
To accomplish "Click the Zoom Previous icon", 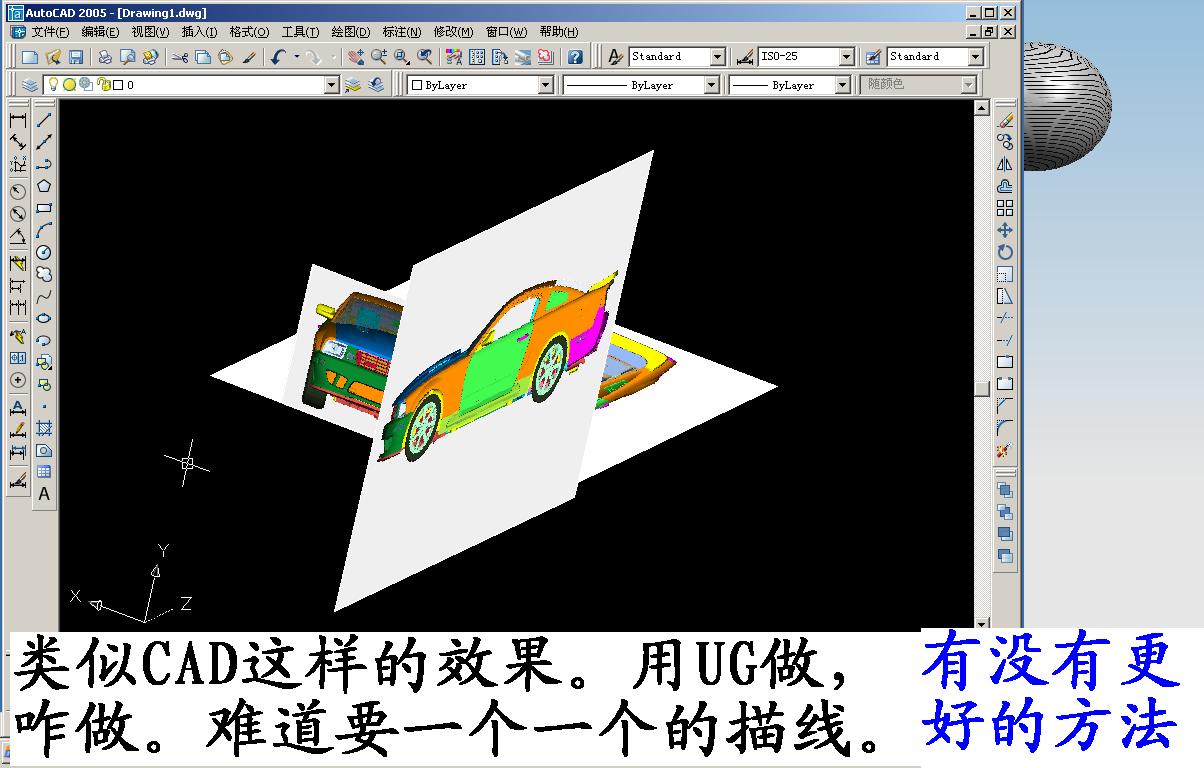I will [425, 57].
